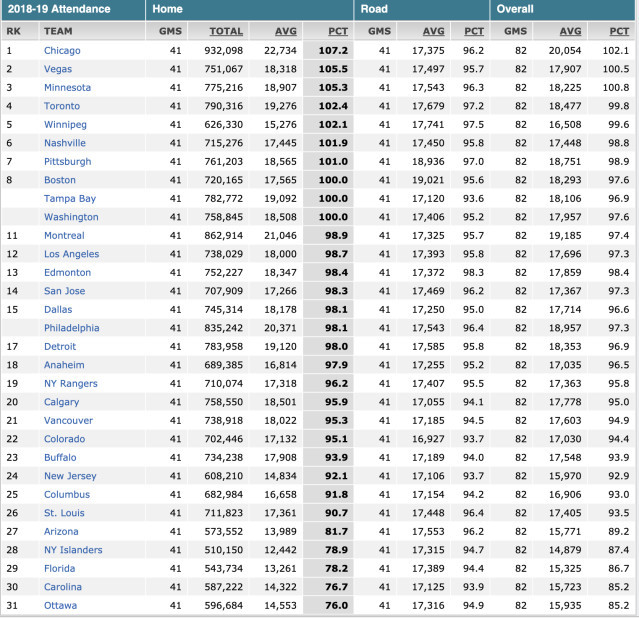The width and height of the screenshot is (639, 618).
Task: Open the Florida team link
Action: click(x=59, y=568)
